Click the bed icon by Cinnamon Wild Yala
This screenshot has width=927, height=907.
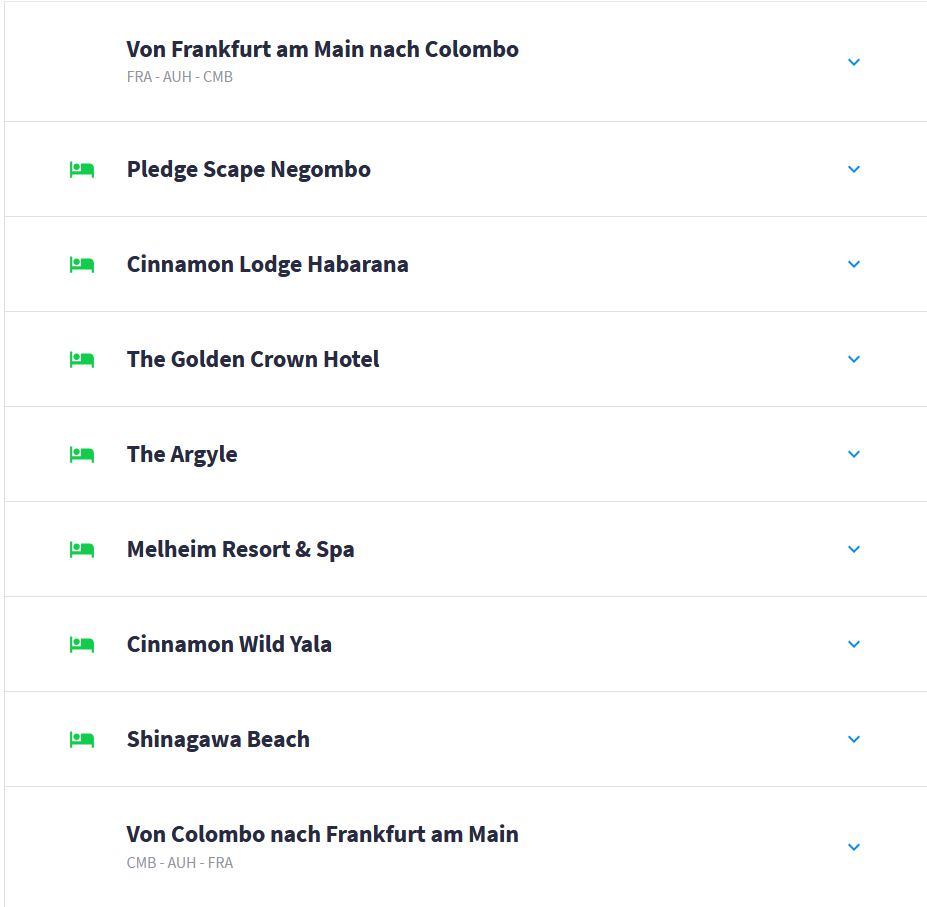click(82, 645)
